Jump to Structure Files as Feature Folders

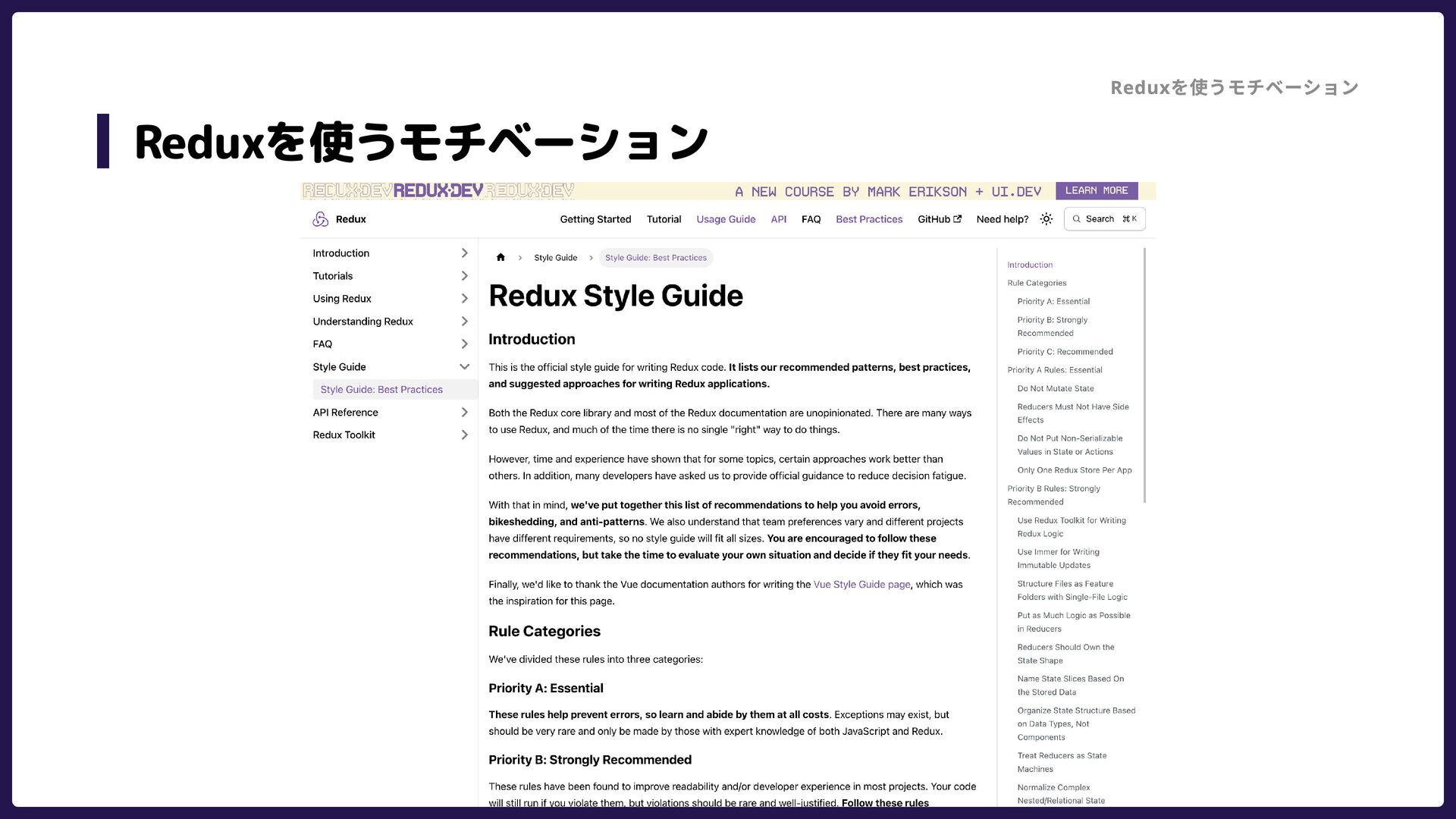coord(1072,591)
